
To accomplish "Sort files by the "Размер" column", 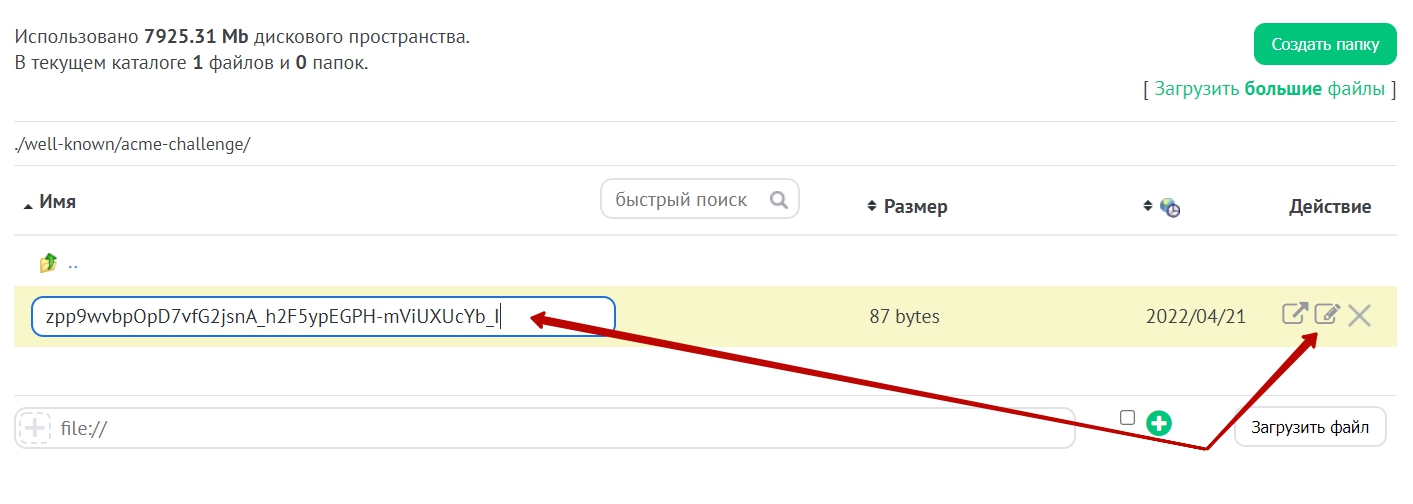I will pos(914,207).
